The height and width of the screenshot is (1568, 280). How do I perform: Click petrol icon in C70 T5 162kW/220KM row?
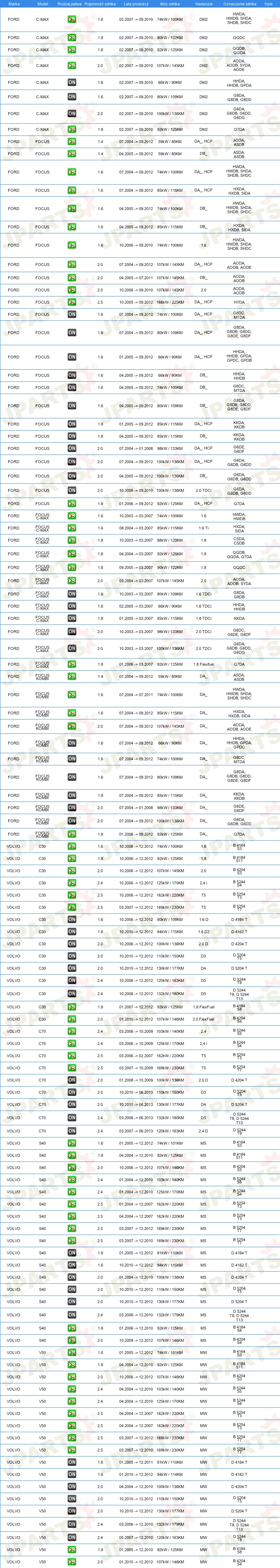pyautogui.click(x=72, y=1055)
